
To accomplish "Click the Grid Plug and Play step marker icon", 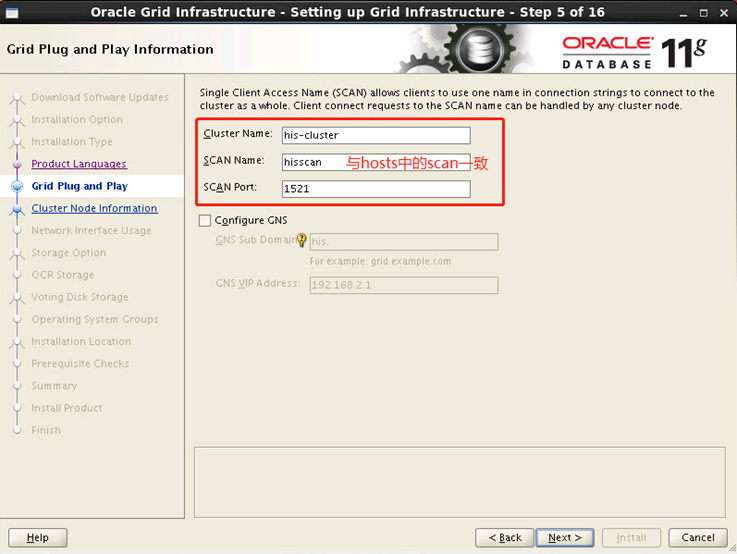I will pyautogui.click(x=17, y=187).
